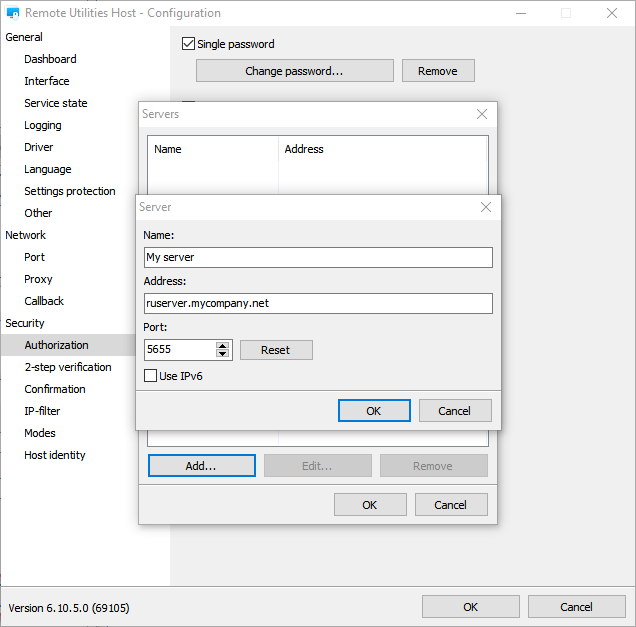Click Remove next to Change password
This screenshot has height=627, width=636.
(x=438, y=71)
